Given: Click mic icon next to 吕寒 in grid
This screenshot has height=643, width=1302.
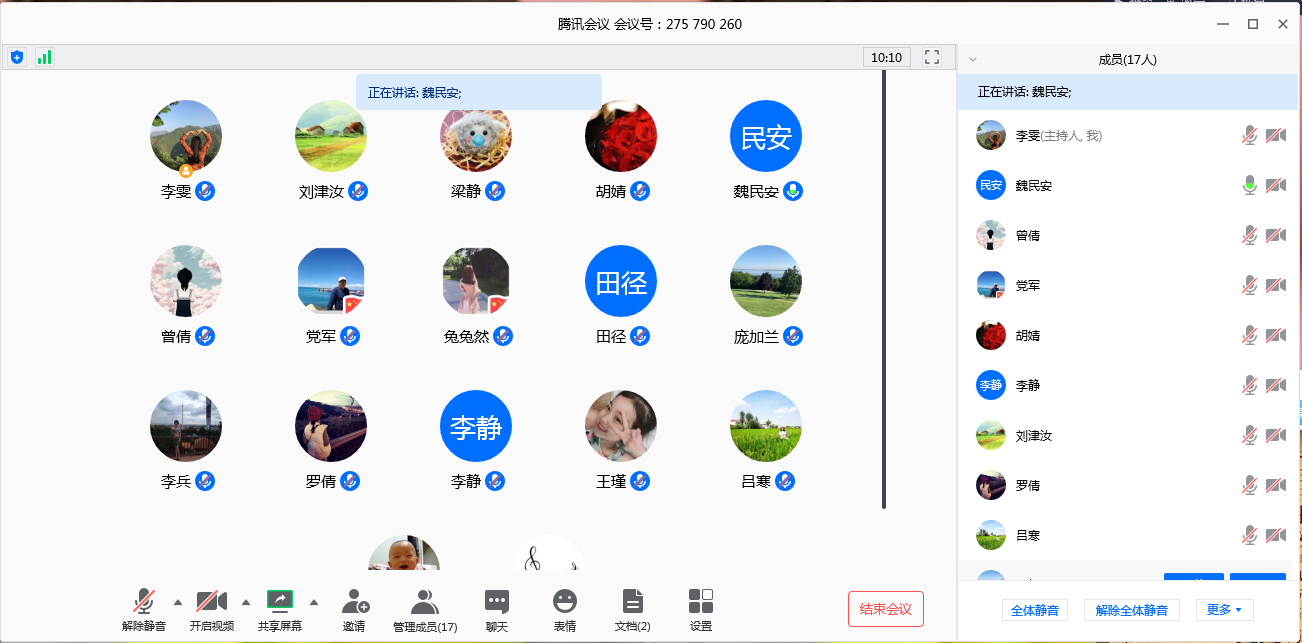Looking at the screenshot, I should 785,481.
